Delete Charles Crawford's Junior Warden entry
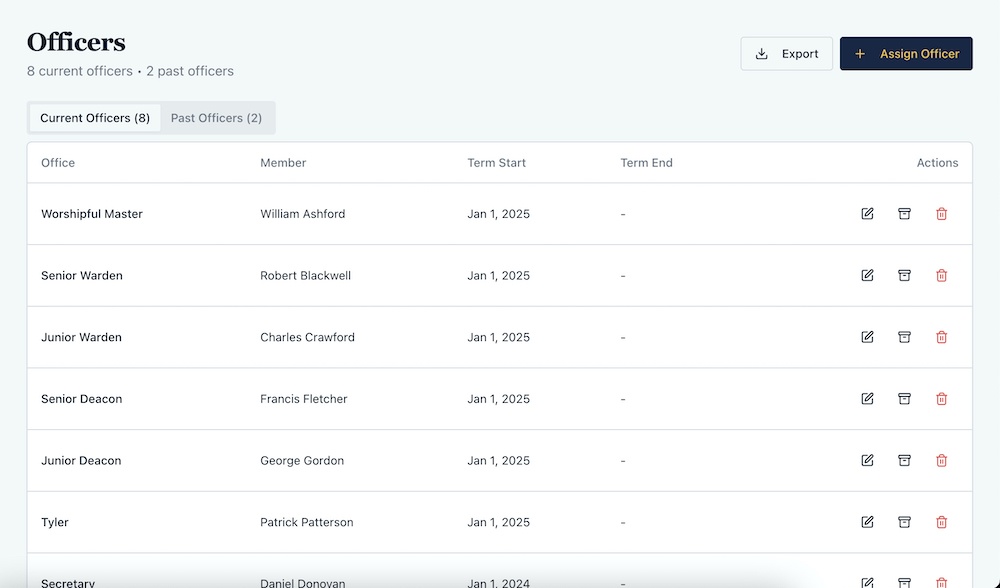 941,338
